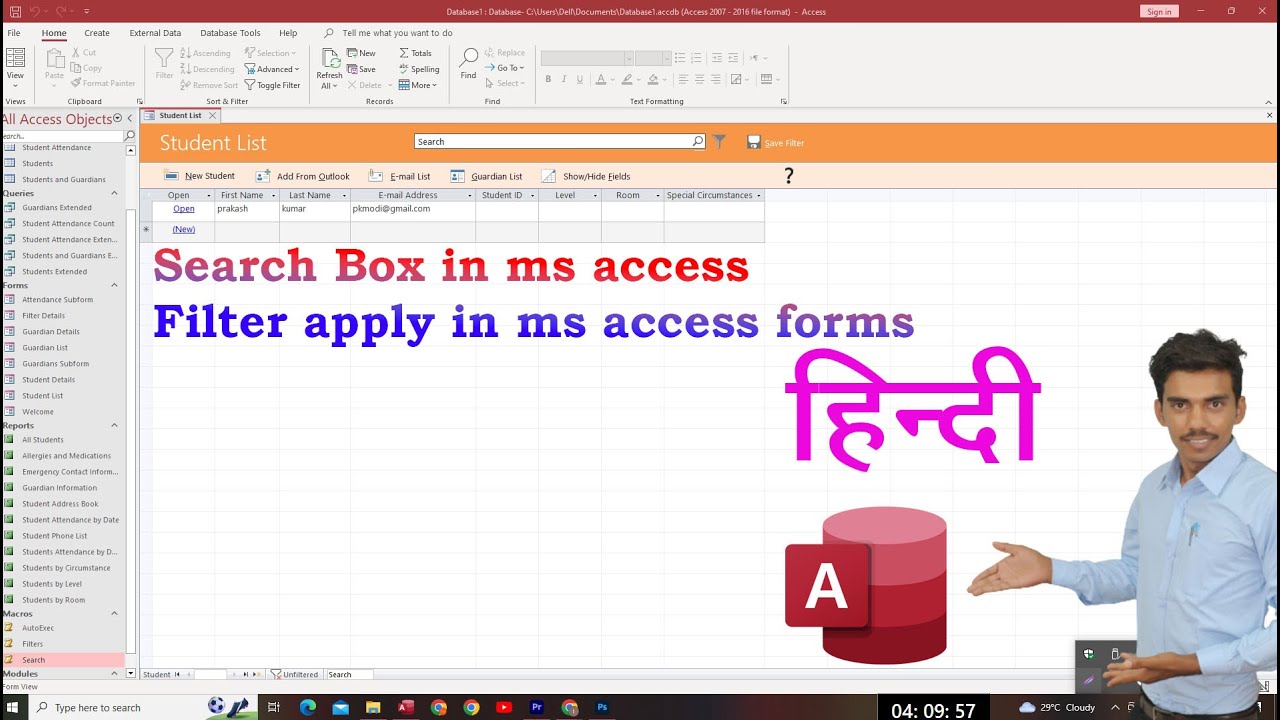Click the New Student icon
1280x720 pixels.
tap(171, 176)
